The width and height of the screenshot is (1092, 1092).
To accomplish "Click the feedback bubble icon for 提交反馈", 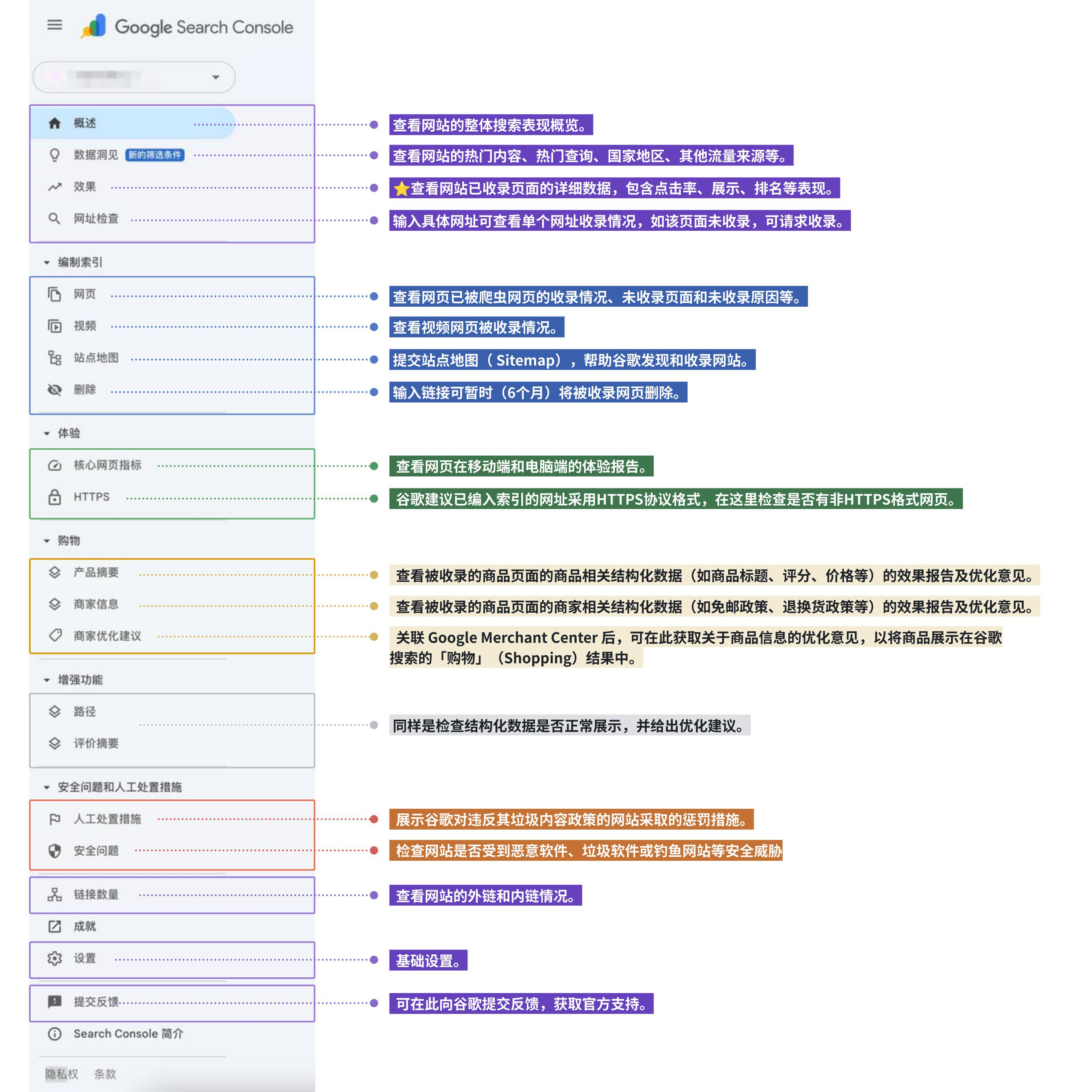I will click(54, 1002).
